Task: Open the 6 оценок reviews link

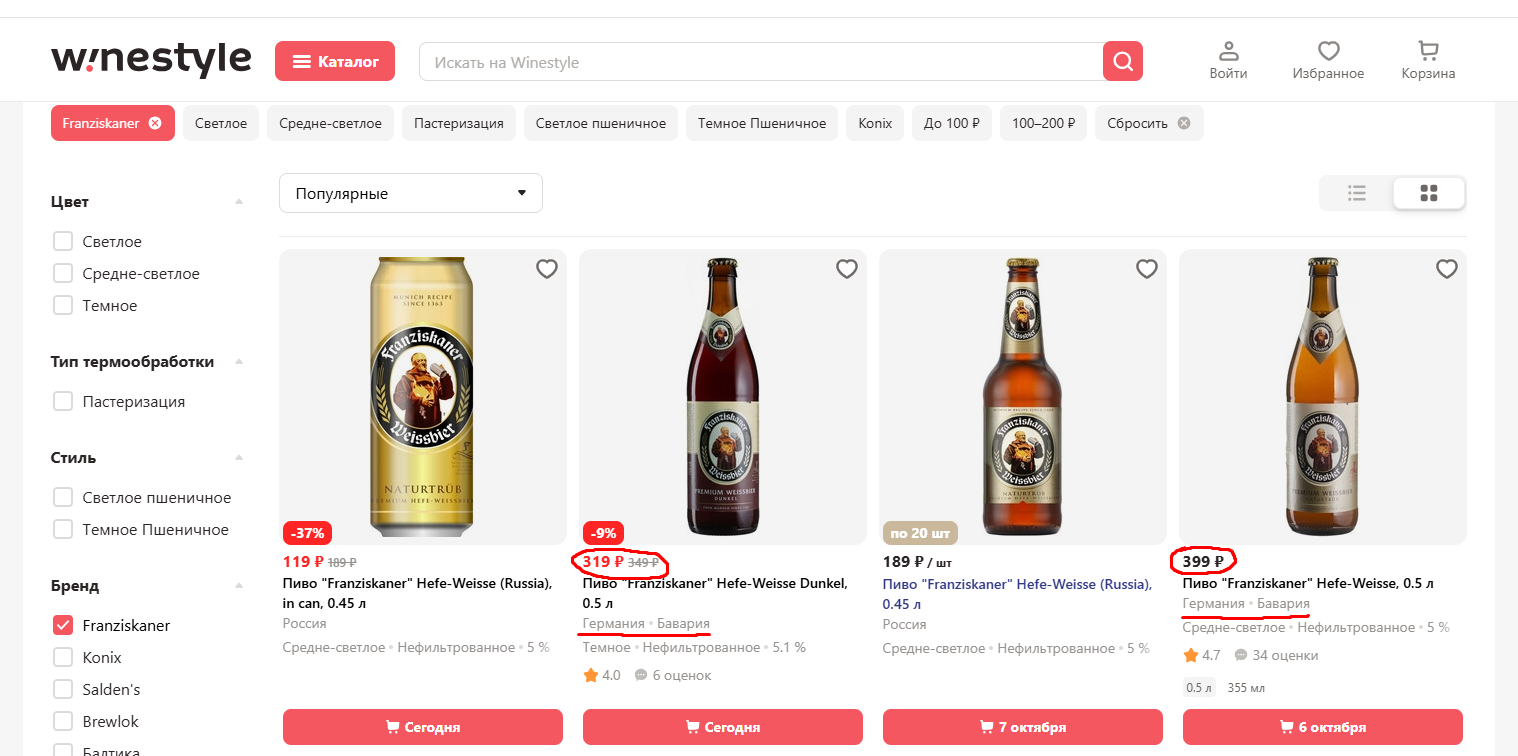Action: pyautogui.click(x=673, y=675)
